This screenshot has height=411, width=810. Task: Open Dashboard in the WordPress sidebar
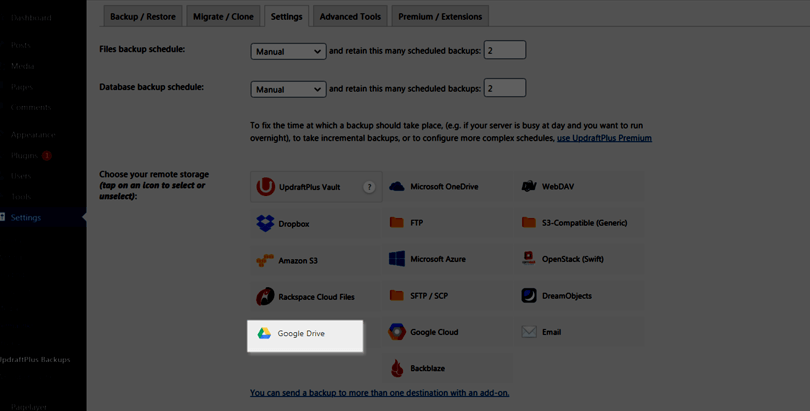pyautogui.click(x=31, y=18)
